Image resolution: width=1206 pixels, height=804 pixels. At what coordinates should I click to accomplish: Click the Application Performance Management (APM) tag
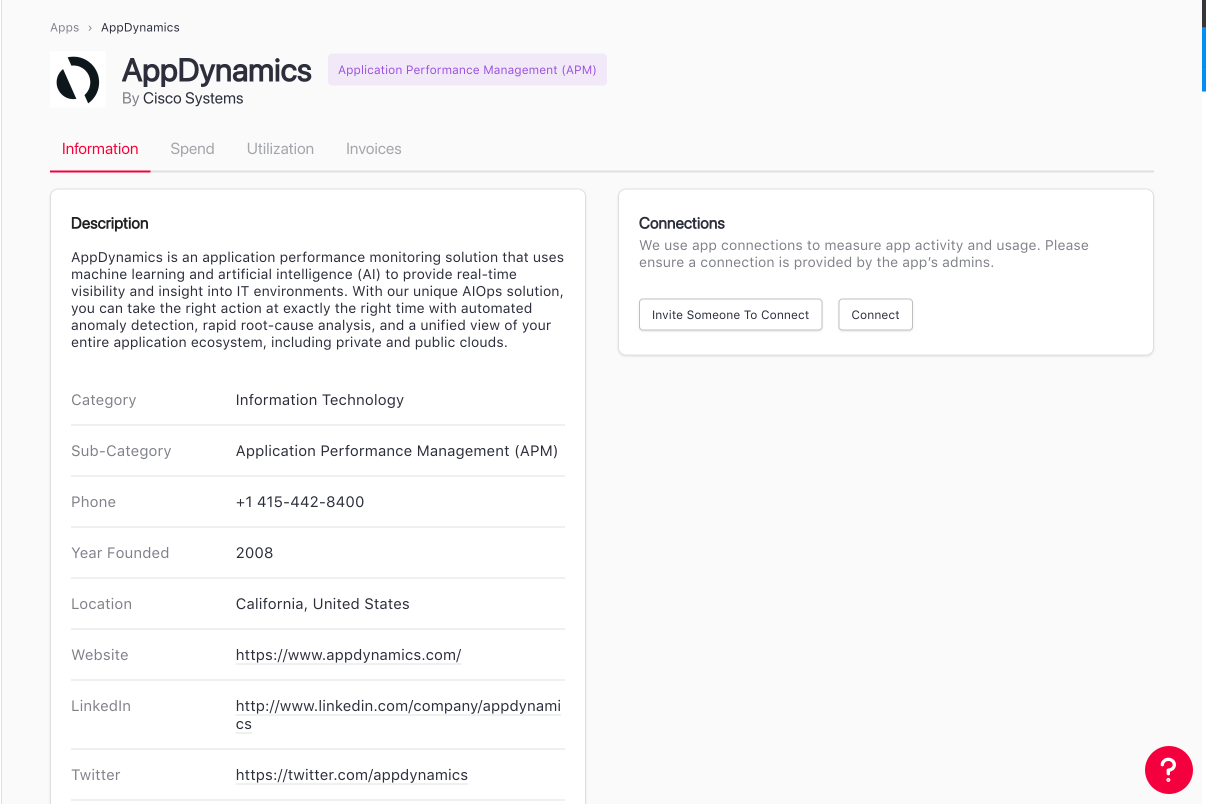467,70
